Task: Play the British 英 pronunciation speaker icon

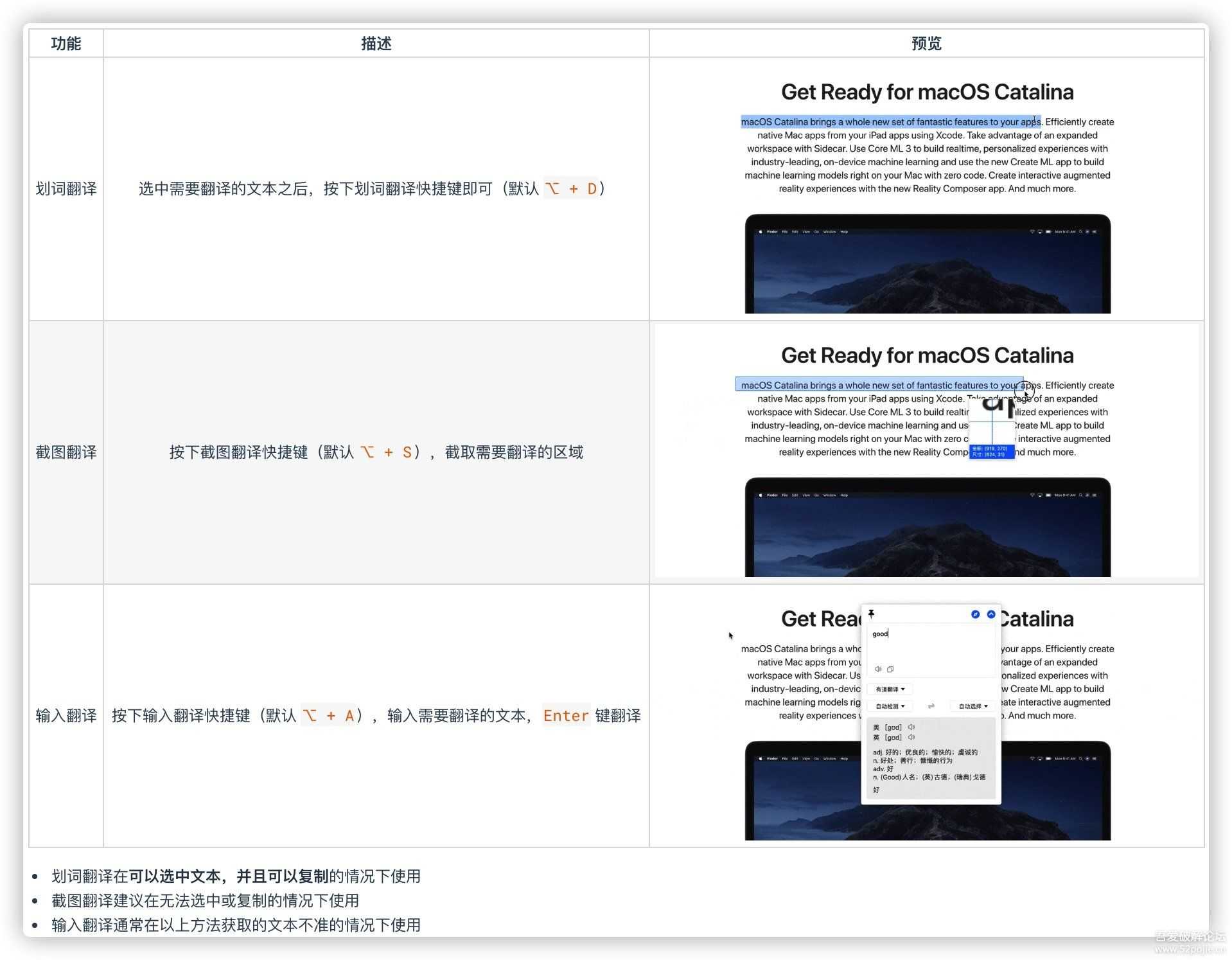Action: (911, 737)
